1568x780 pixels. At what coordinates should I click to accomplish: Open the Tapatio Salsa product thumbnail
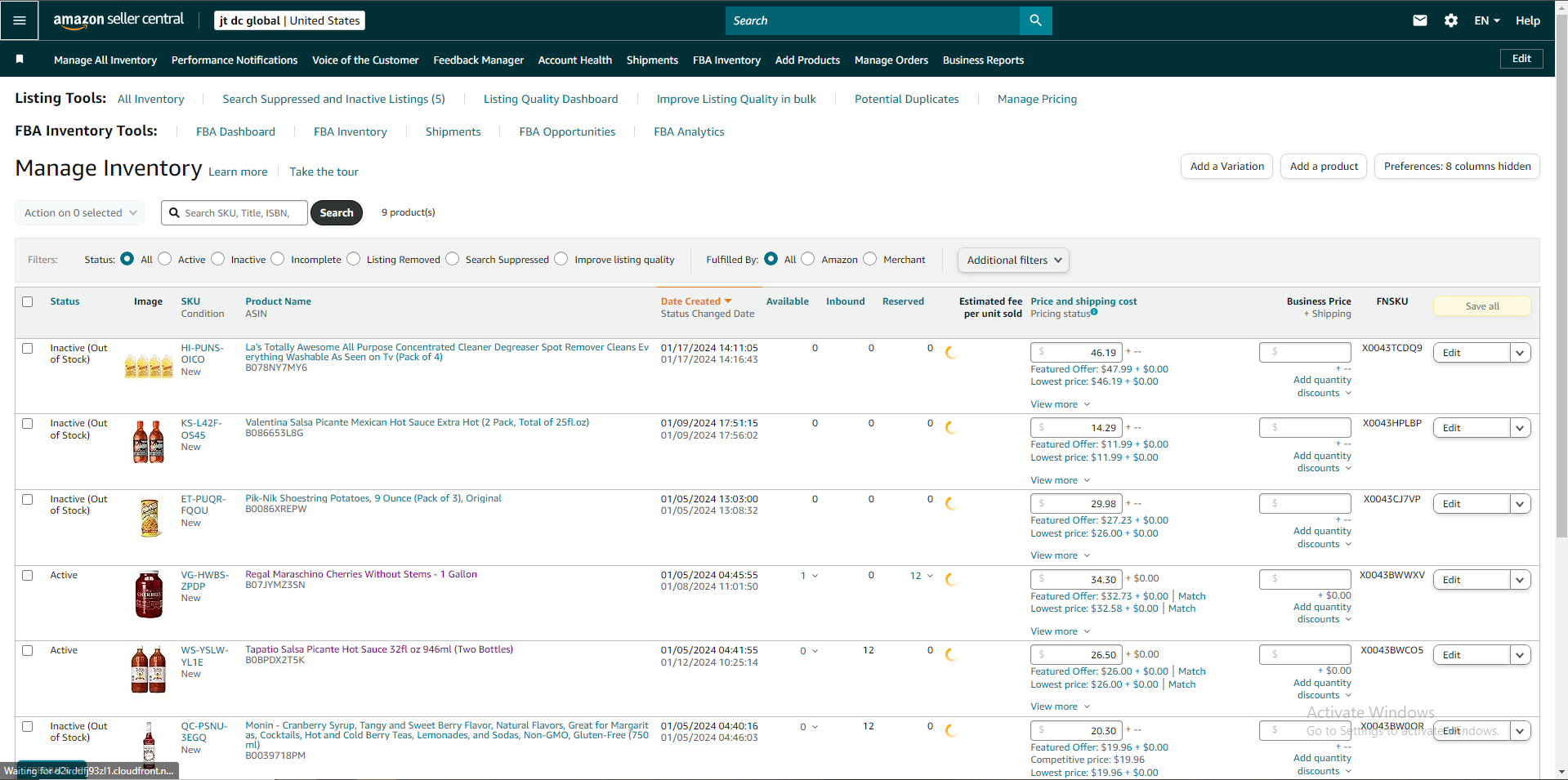(x=149, y=670)
